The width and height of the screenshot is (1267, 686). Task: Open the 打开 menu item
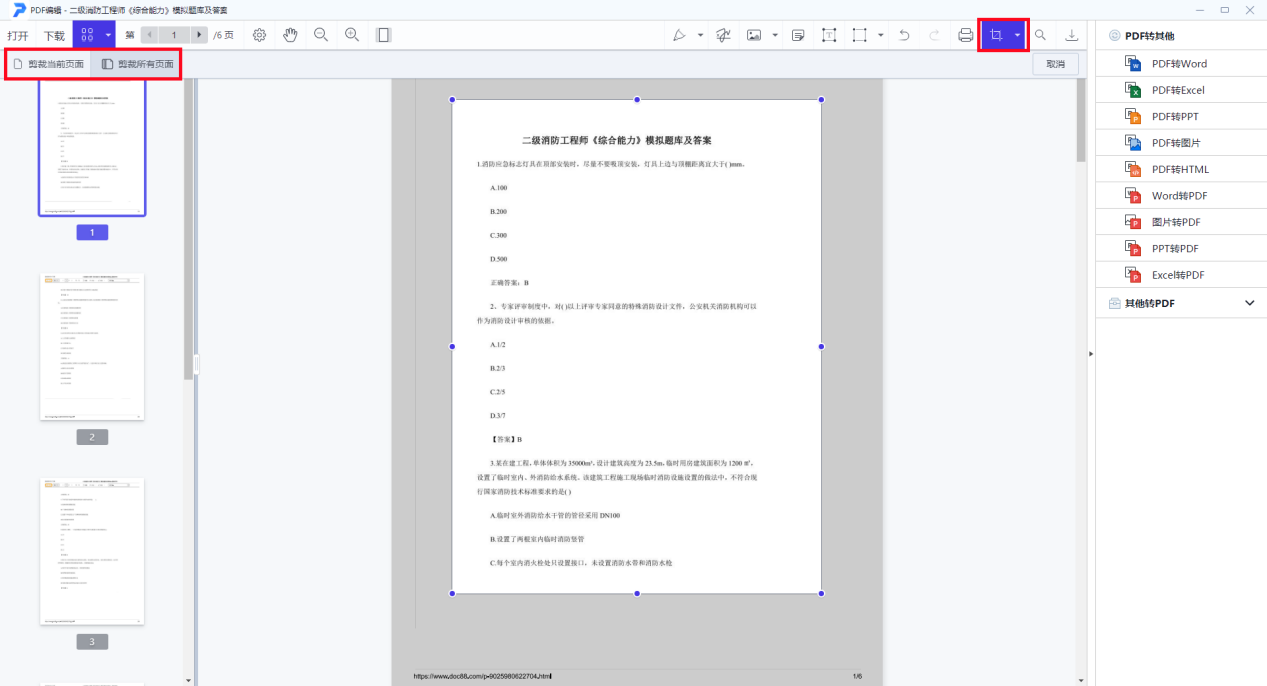click(x=18, y=35)
